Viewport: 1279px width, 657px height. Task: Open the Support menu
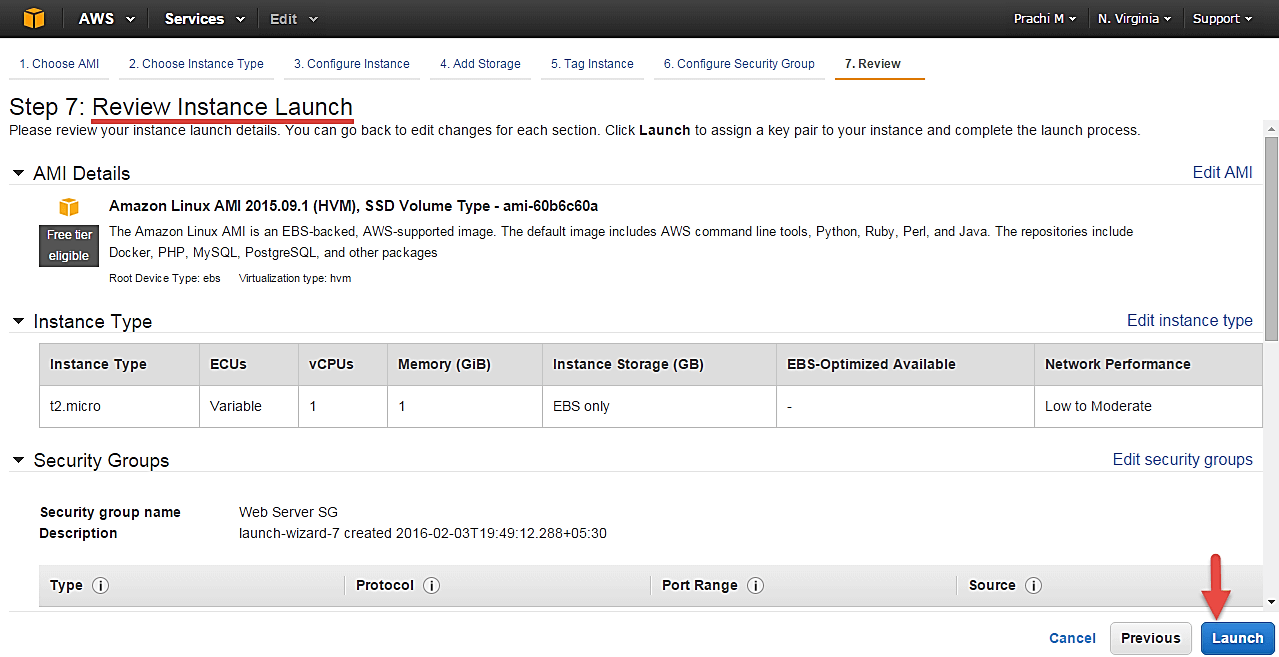[x=1222, y=19]
